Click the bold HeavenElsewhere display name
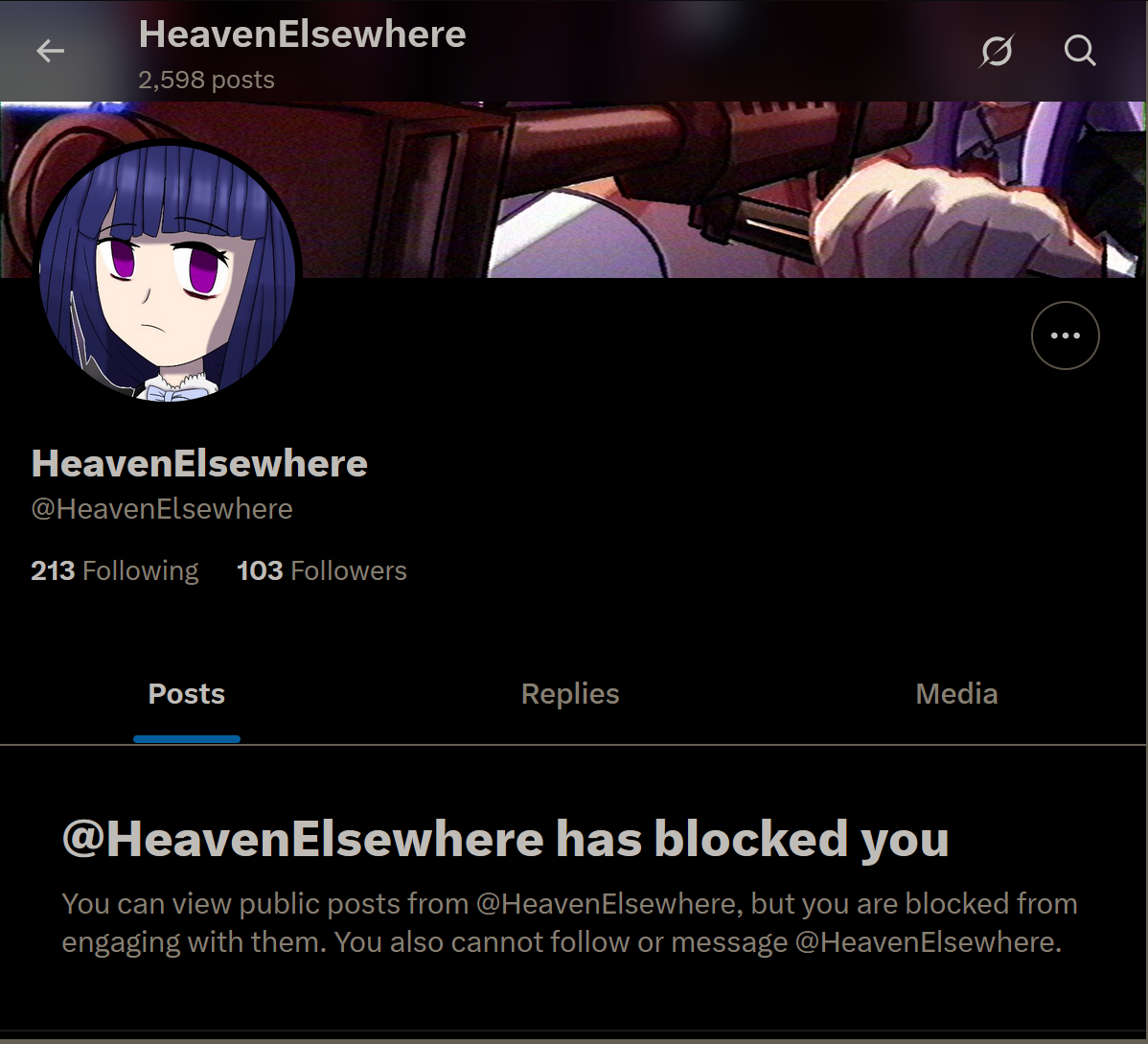1148x1044 pixels. tap(199, 463)
